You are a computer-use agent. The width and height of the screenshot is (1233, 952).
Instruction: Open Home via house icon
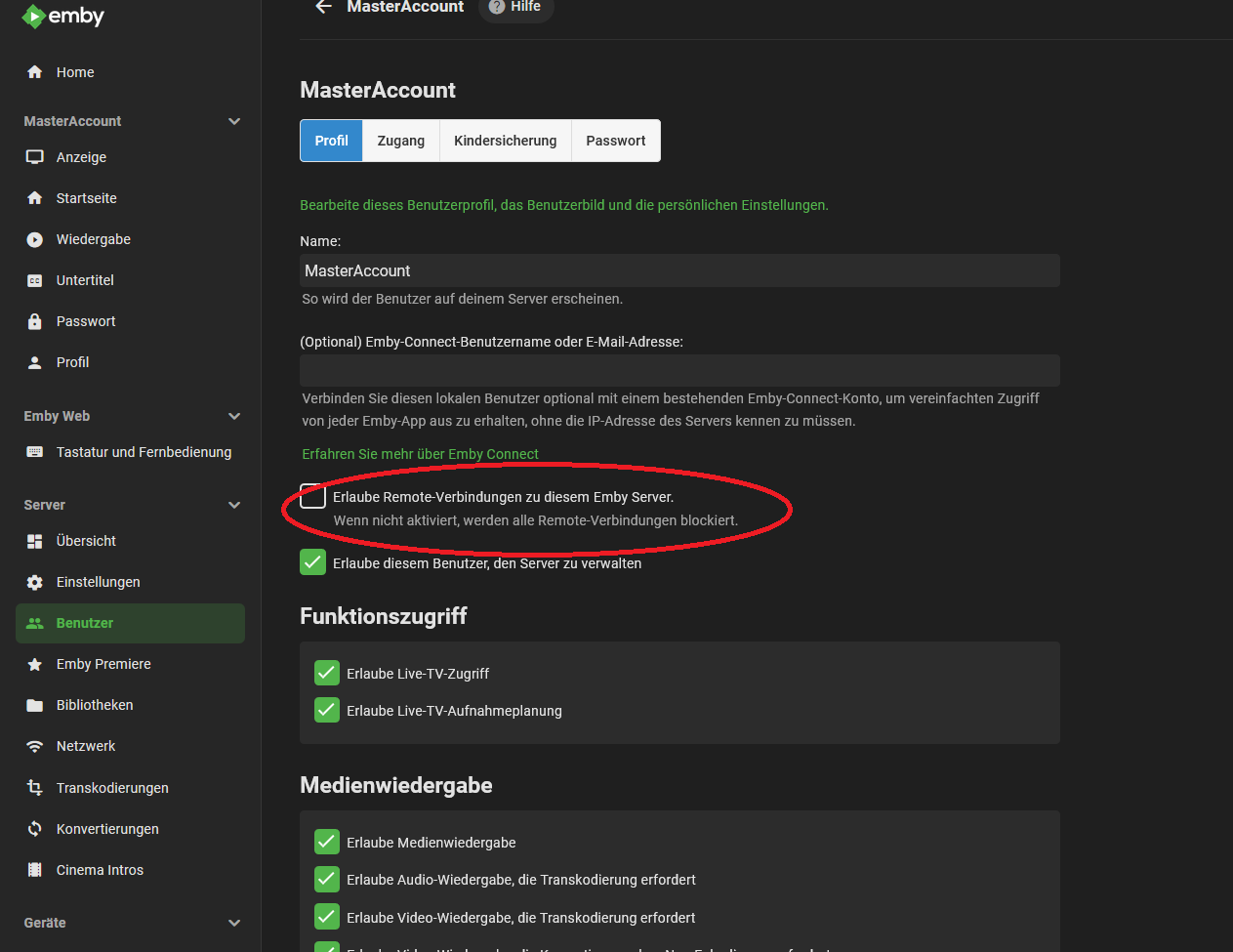[x=35, y=72]
